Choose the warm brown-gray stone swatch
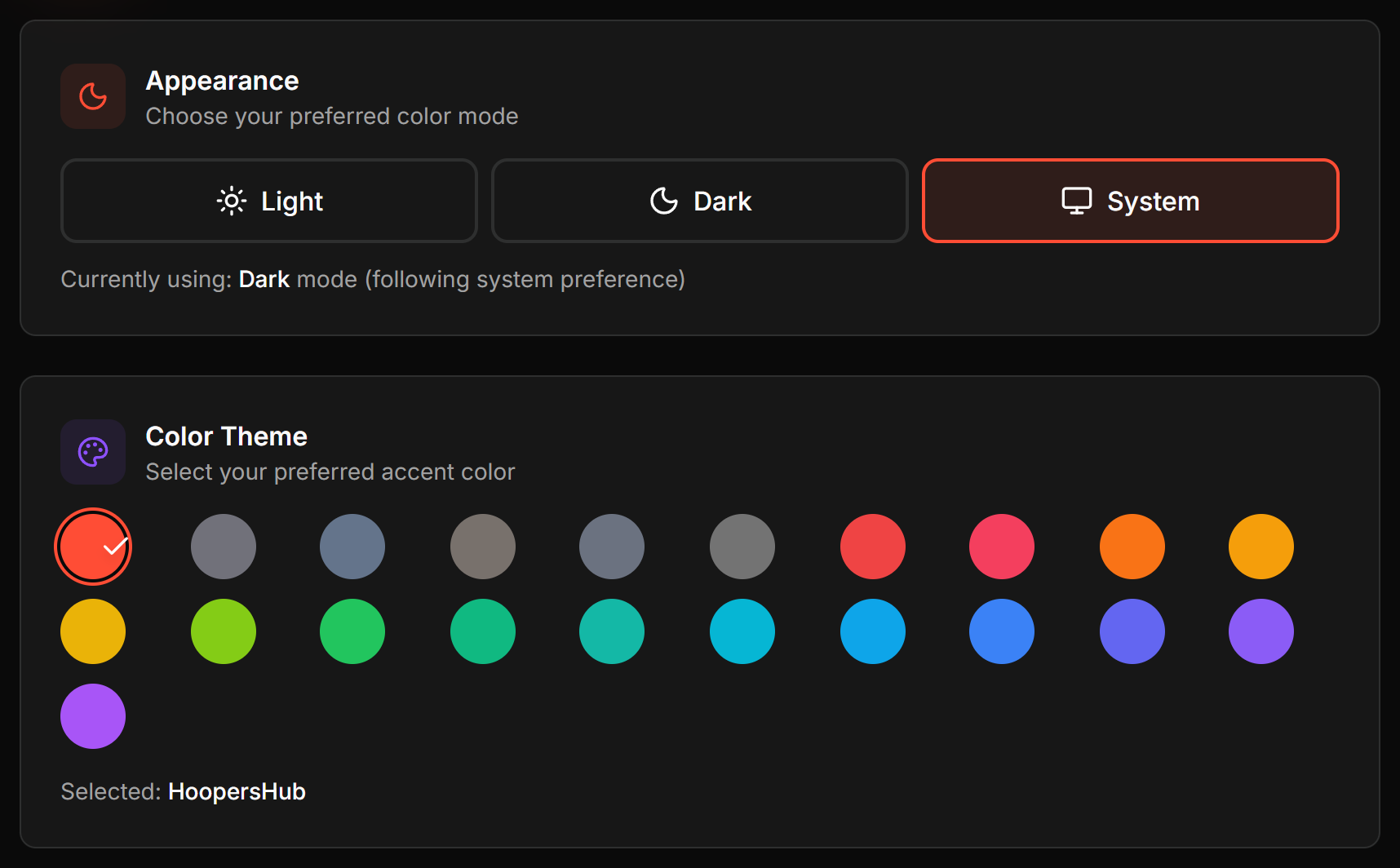 pyautogui.click(x=483, y=547)
